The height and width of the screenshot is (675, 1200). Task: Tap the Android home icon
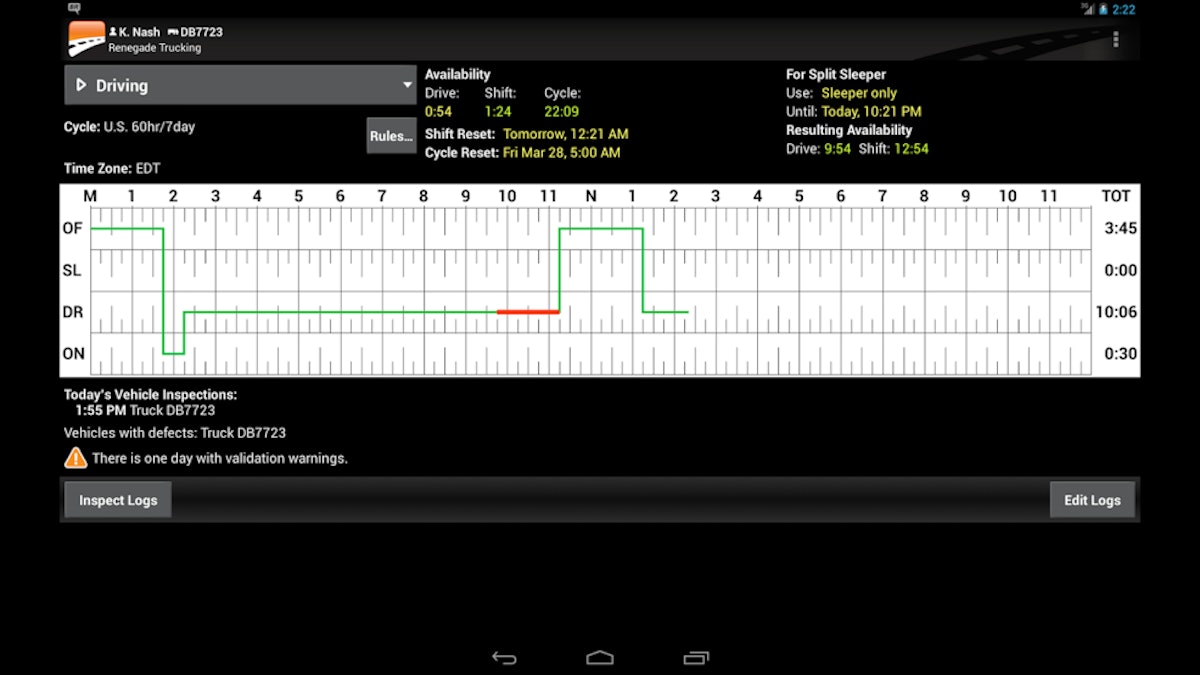[600, 657]
